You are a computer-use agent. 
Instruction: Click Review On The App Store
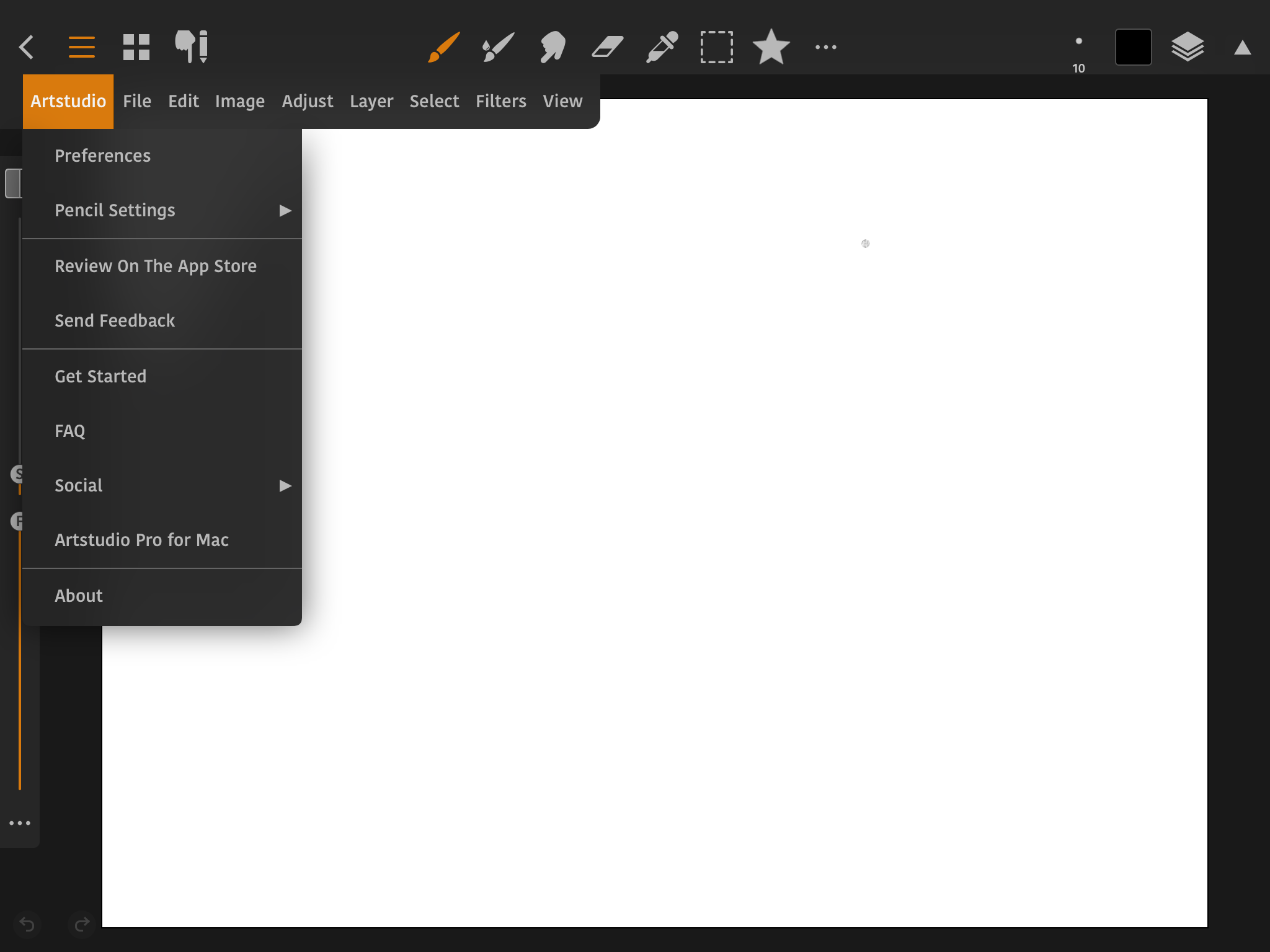point(156,266)
